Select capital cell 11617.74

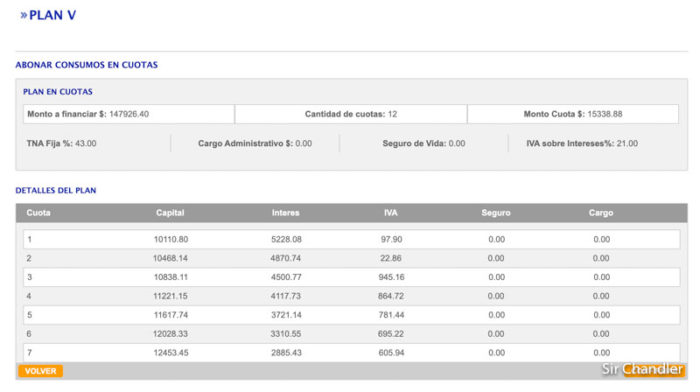(171, 315)
